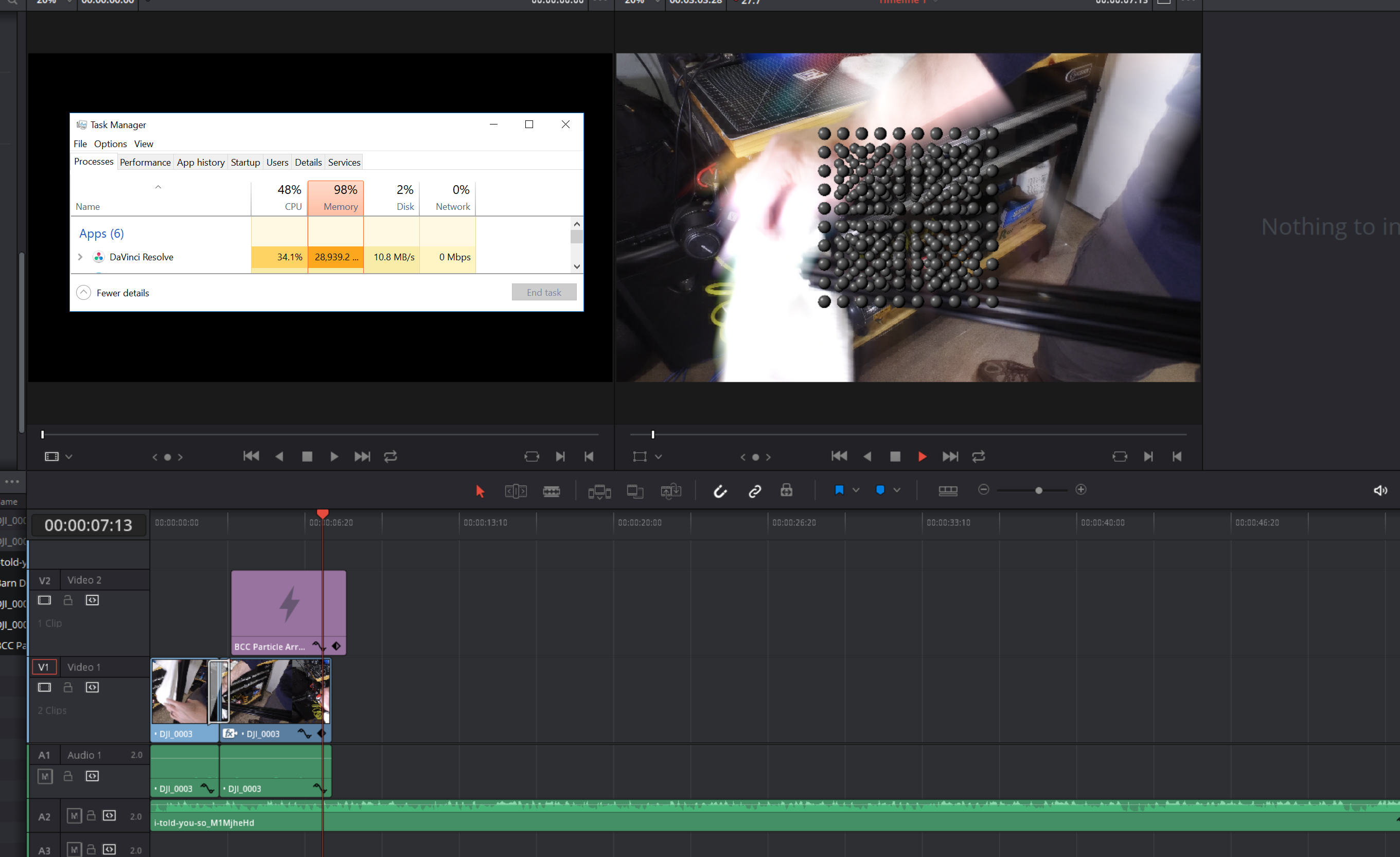Toggle timeline Snapping magnet icon
The image size is (1400, 857).
[x=720, y=491]
